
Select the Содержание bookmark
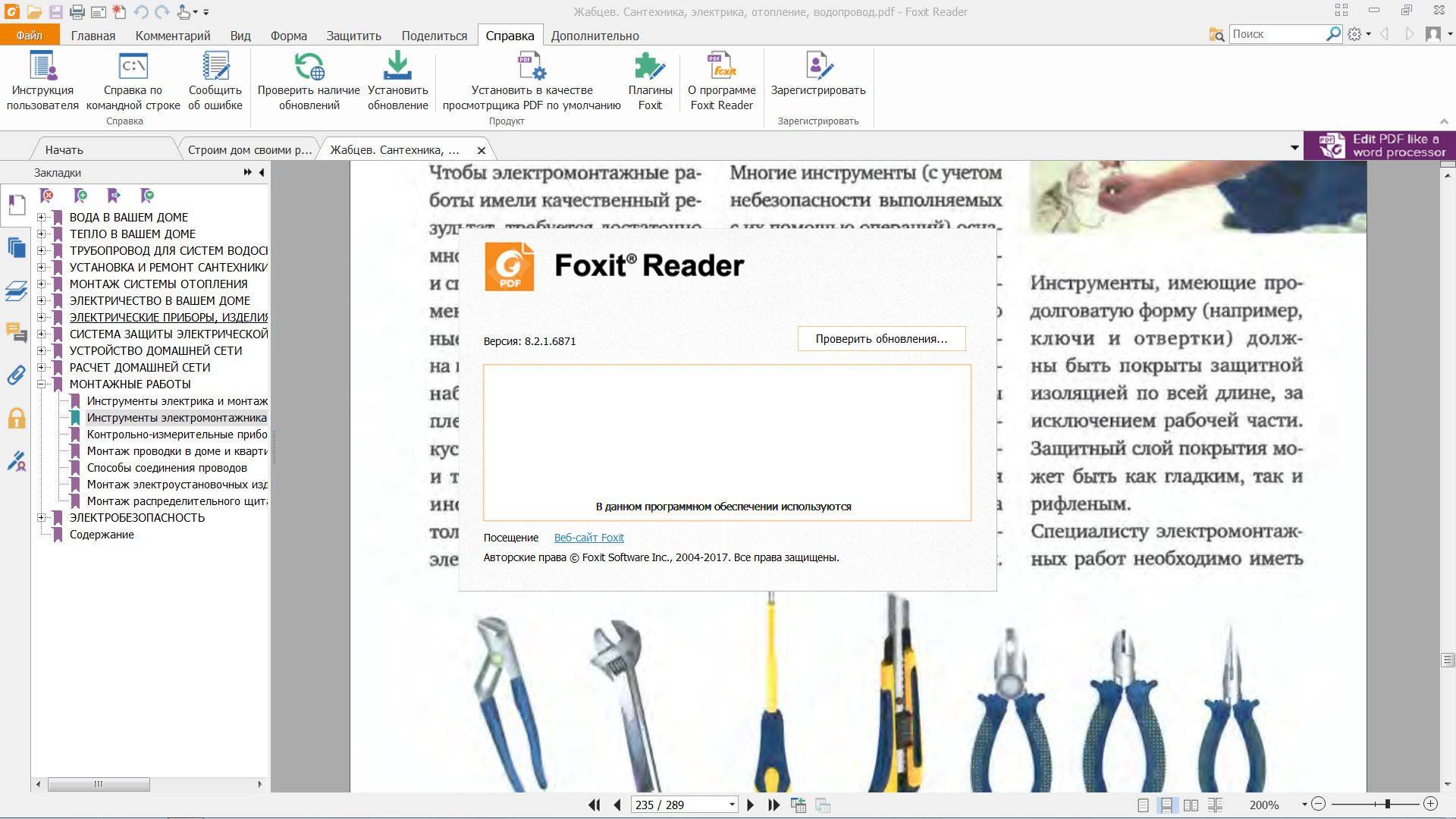[x=102, y=535]
